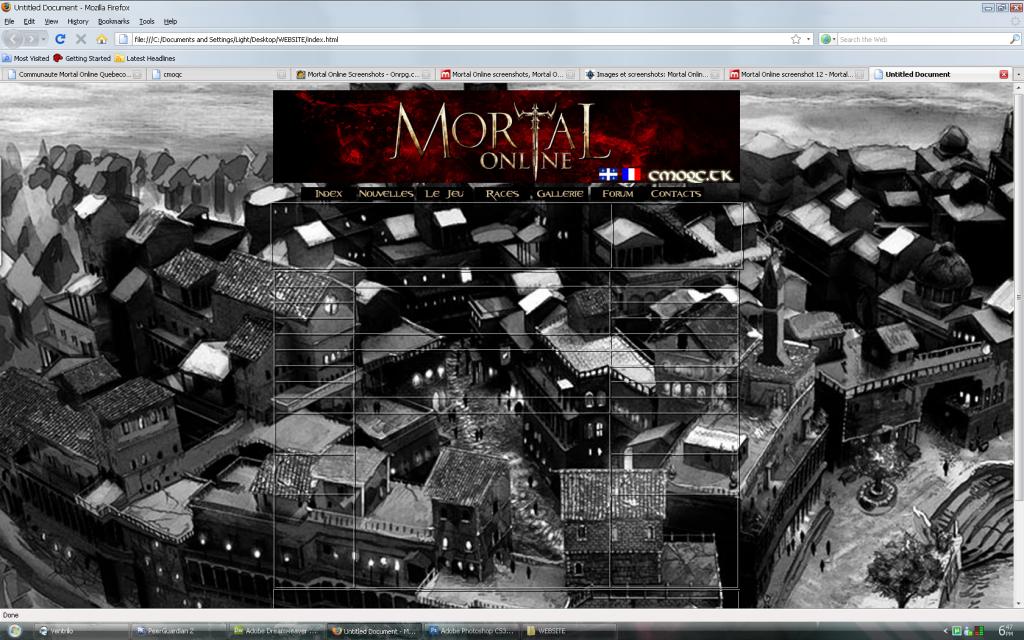Open the Getting Started bookmark
1024x640 pixels.
coord(82,58)
